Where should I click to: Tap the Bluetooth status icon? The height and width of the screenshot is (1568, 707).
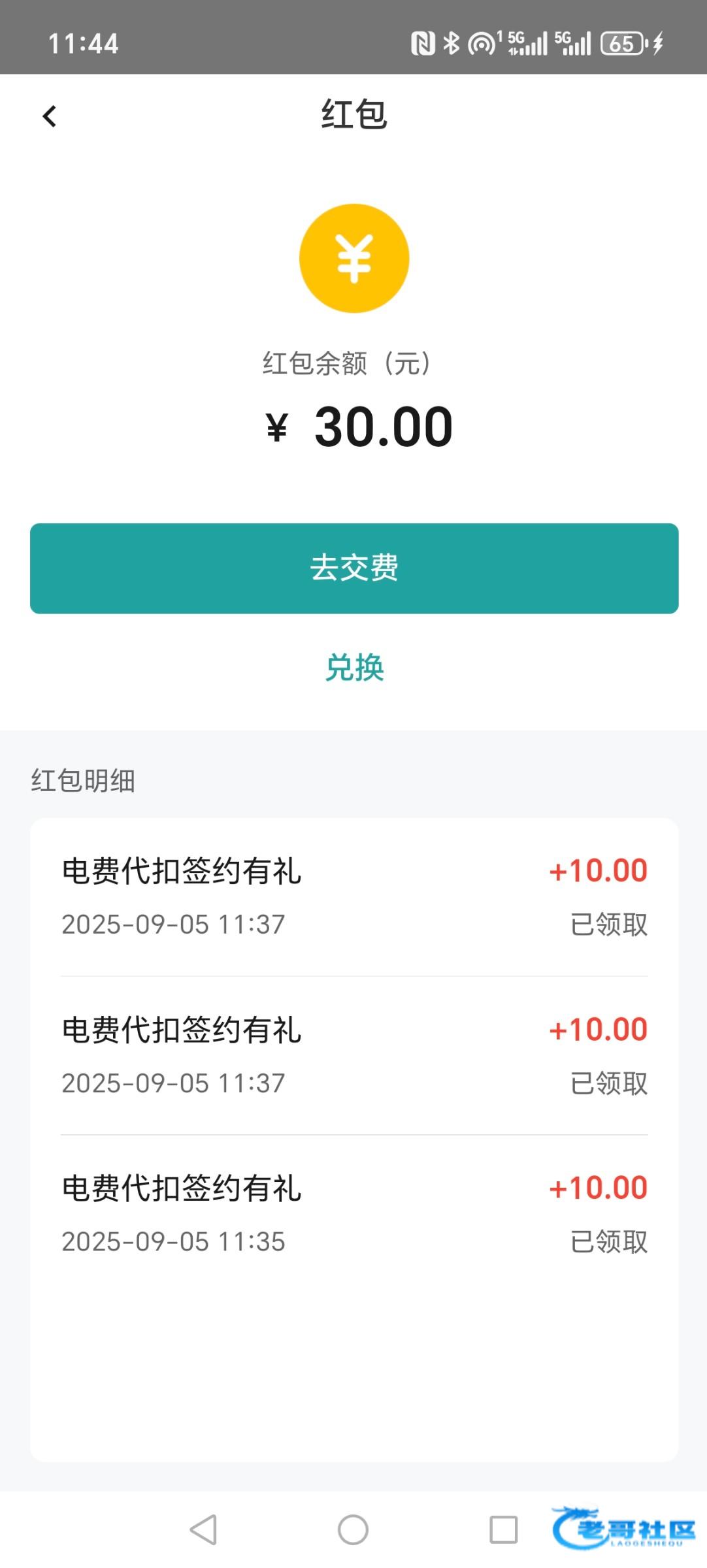pos(451,44)
